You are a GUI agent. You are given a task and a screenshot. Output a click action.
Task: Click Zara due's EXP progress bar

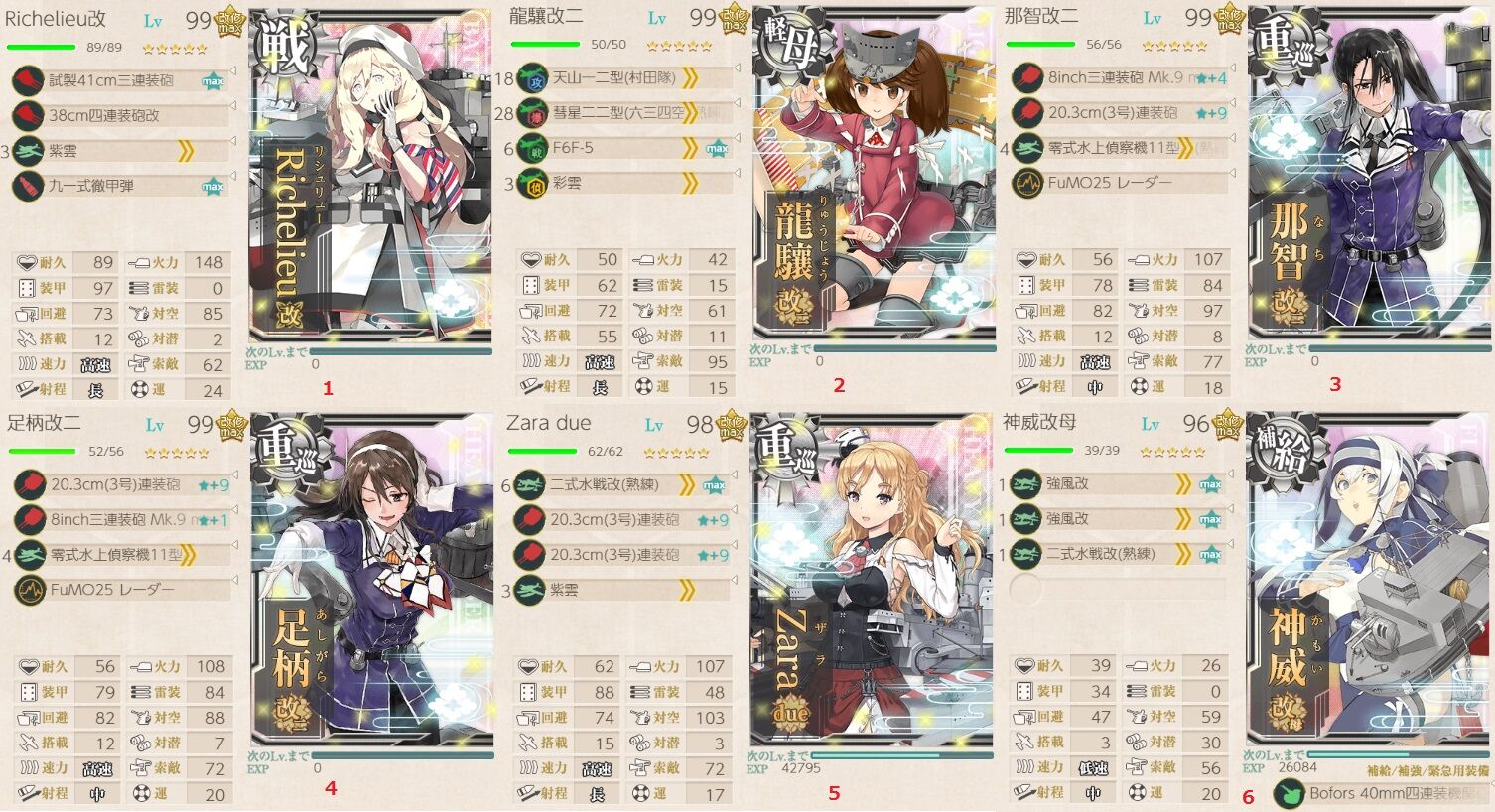(901, 755)
